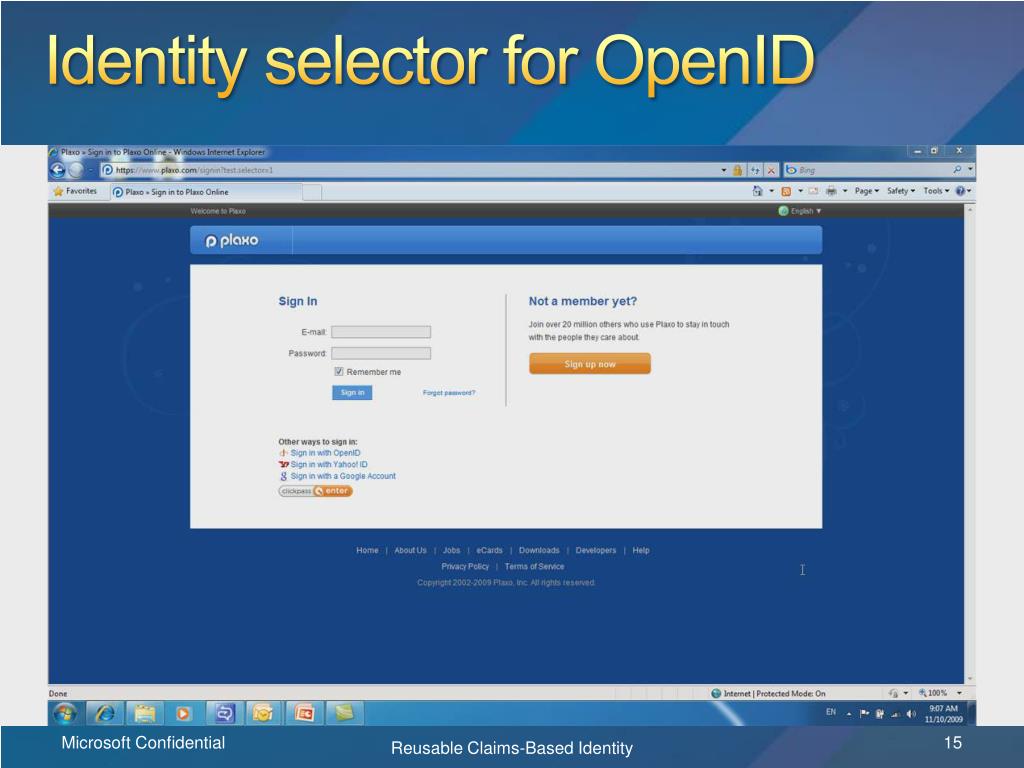Toggle the Remember me checkbox
This screenshot has width=1024, height=768.
339,372
